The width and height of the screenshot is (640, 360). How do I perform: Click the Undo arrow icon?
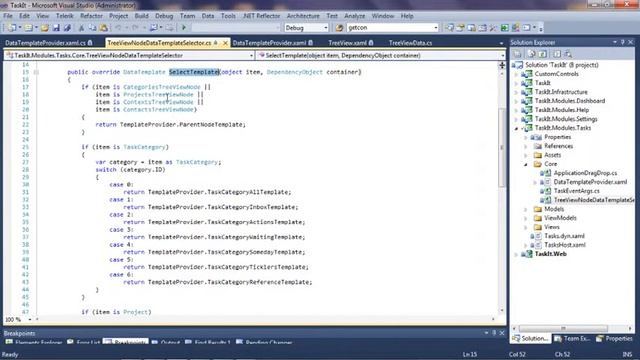click(118, 28)
